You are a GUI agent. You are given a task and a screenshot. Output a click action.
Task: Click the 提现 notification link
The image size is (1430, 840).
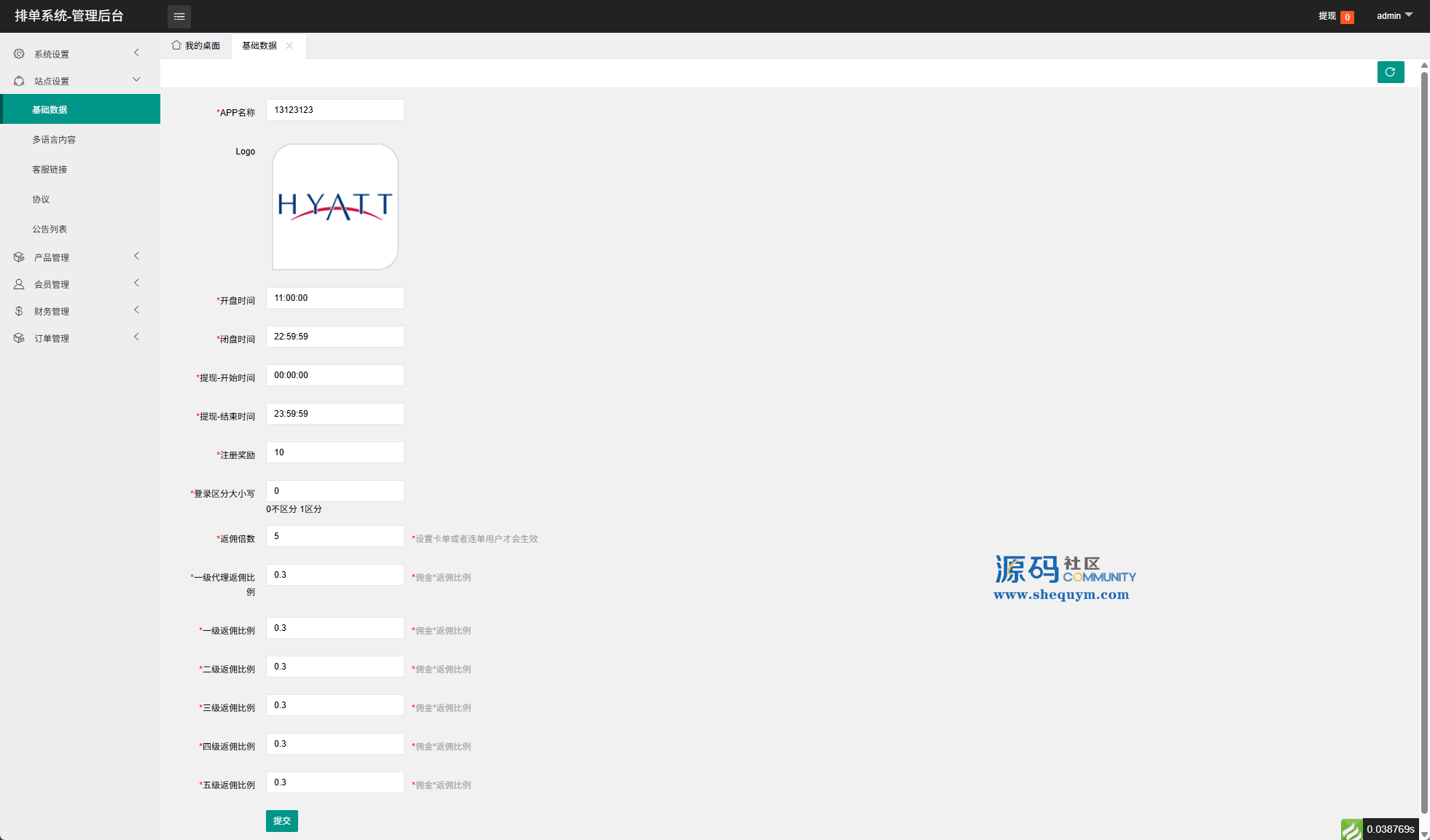coord(1327,16)
